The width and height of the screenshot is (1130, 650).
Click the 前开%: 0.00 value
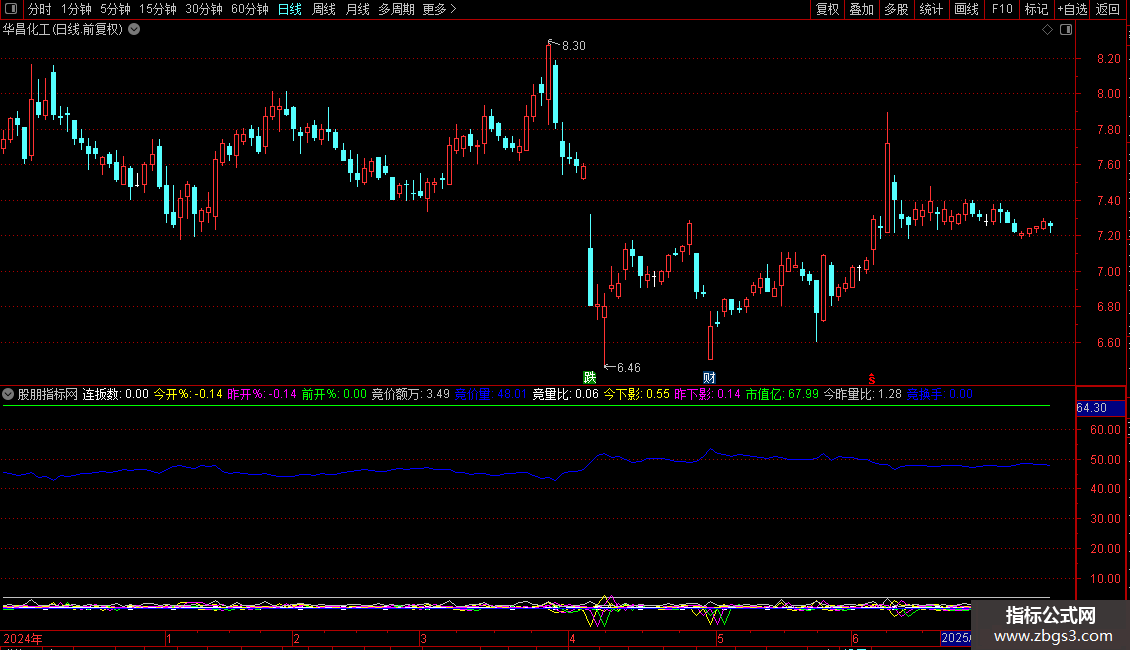pyautogui.click(x=334, y=394)
